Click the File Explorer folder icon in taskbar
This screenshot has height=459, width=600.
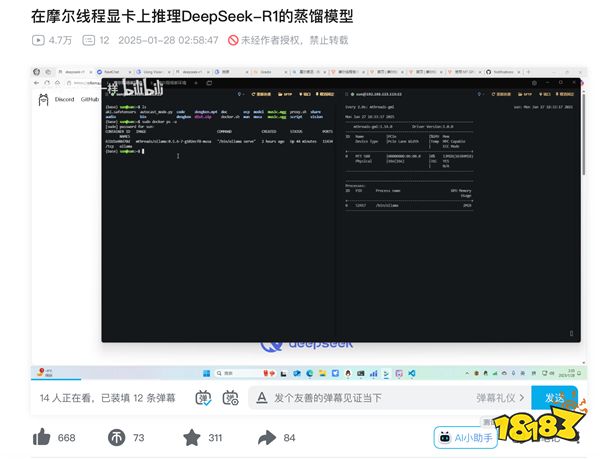tap(323, 373)
